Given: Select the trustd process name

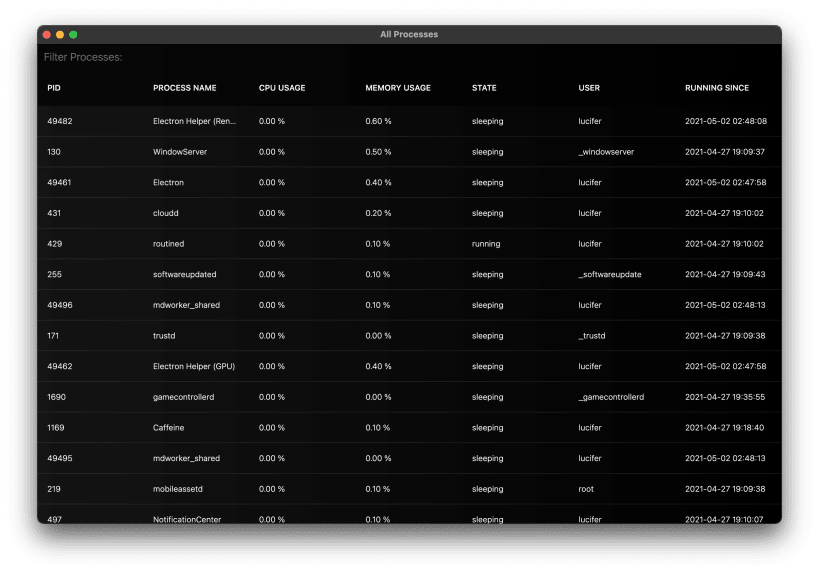Looking at the screenshot, I should pyautogui.click(x=164, y=336).
